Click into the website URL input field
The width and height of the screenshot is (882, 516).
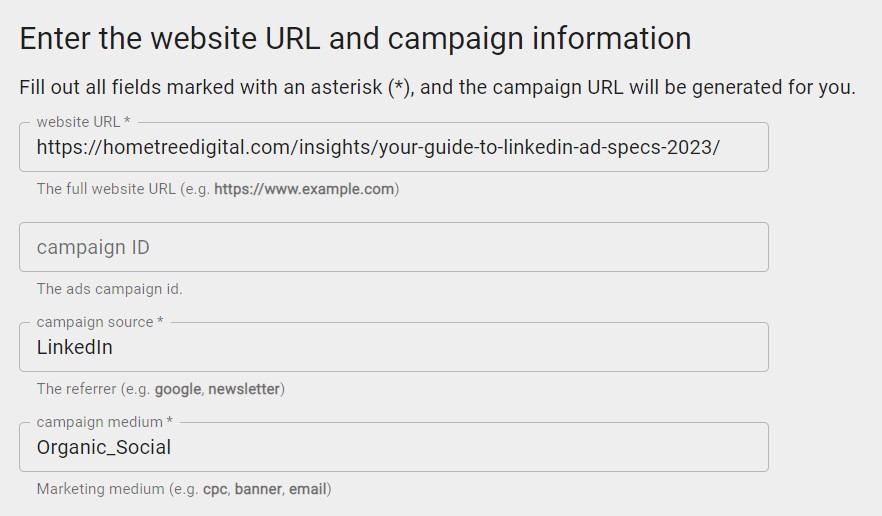point(394,147)
